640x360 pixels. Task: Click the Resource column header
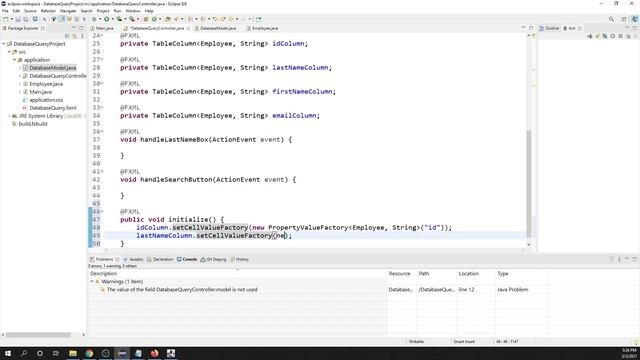click(x=402, y=273)
